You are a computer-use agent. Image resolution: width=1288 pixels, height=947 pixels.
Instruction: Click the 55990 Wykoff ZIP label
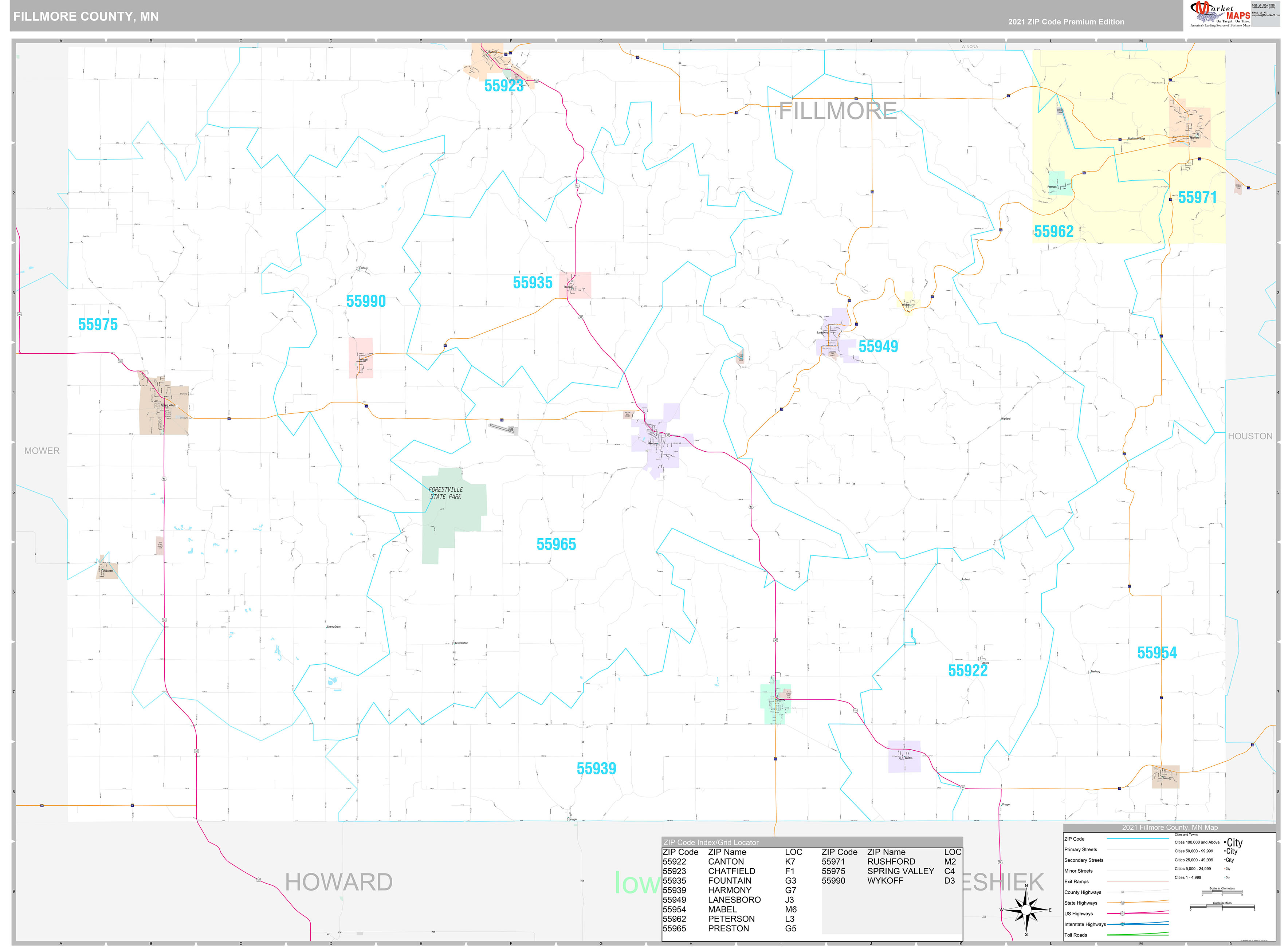click(x=366, y=301)
